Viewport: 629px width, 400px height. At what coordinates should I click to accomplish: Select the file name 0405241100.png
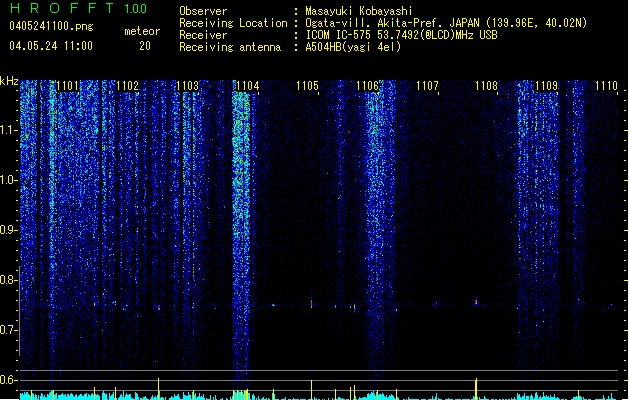pyautogui.click(x=51, y=26)
